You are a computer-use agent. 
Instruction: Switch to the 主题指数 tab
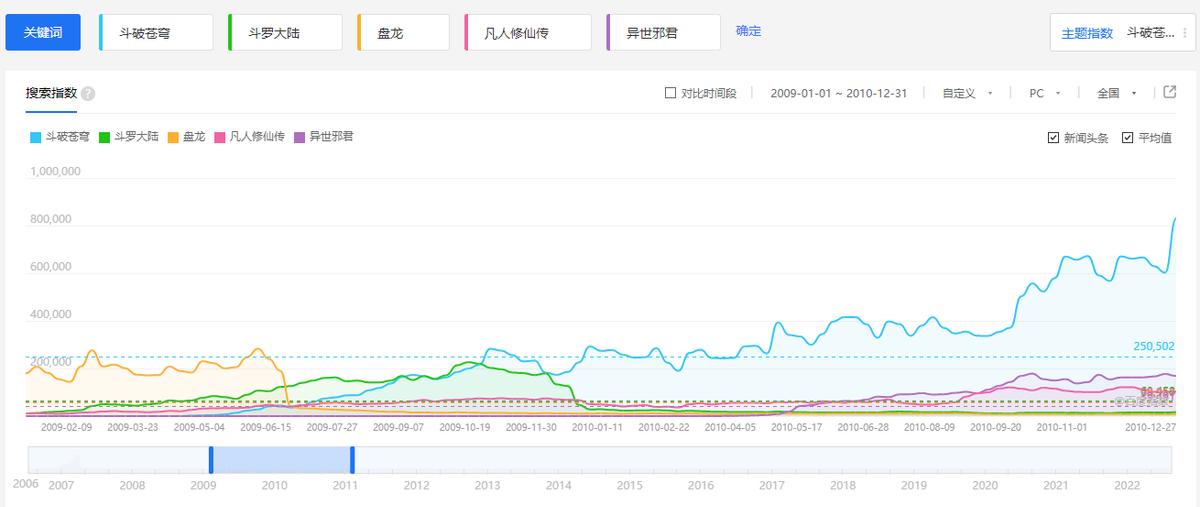[1087, 33]
